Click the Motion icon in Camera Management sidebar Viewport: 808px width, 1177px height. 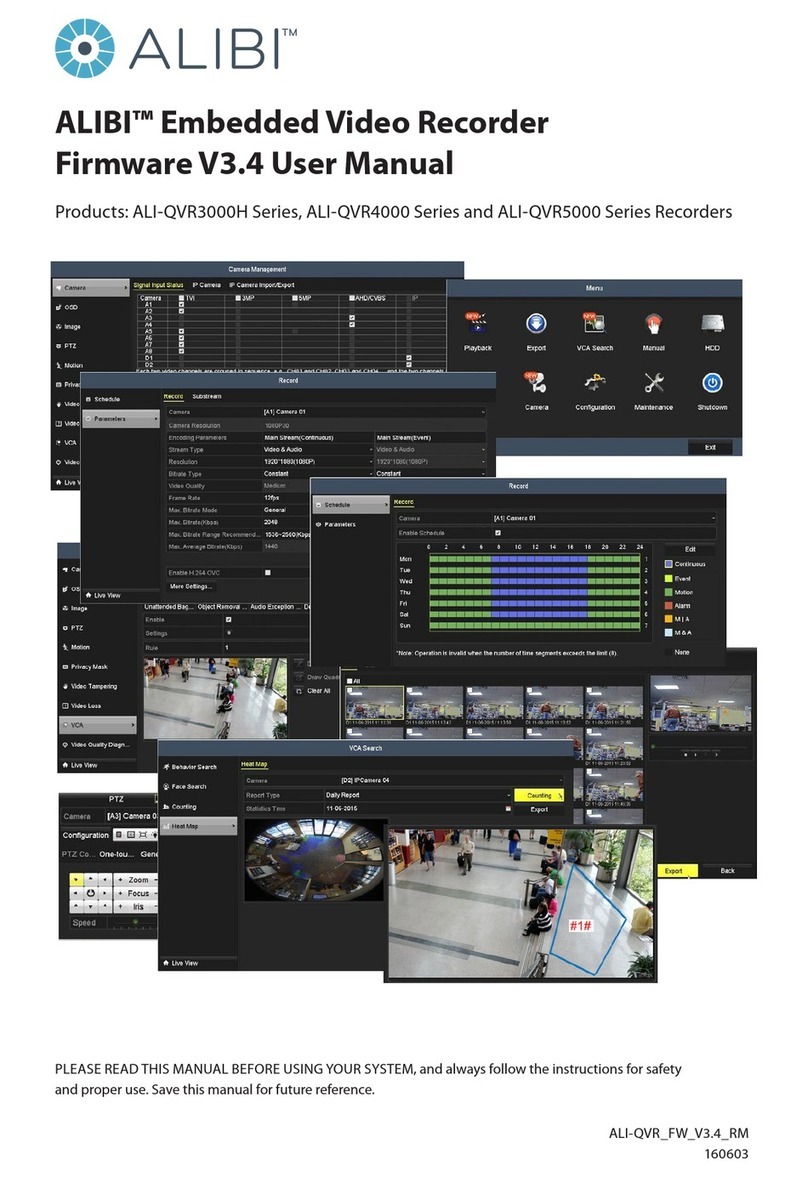click(59, 366)
